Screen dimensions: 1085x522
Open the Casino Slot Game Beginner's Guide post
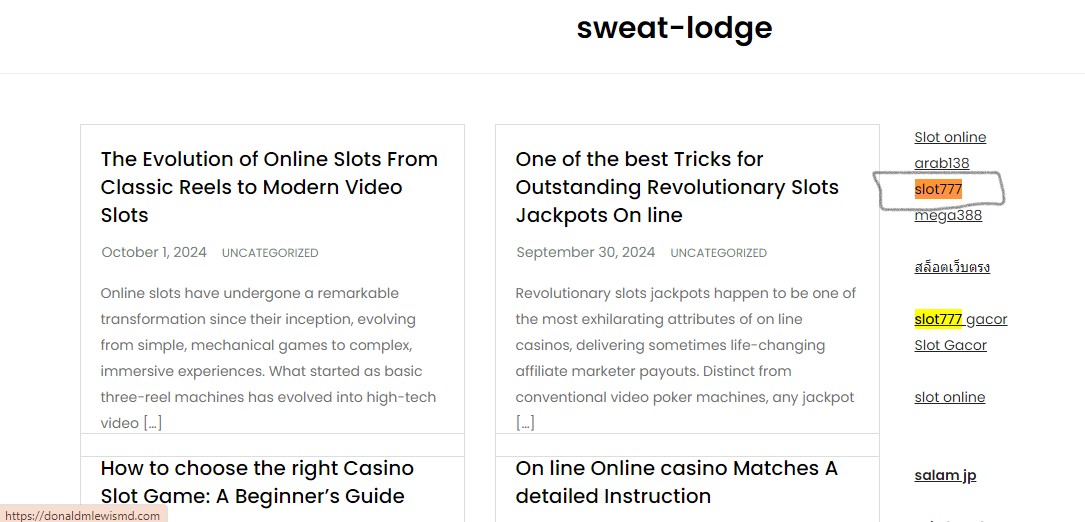(x=257, y=482)
